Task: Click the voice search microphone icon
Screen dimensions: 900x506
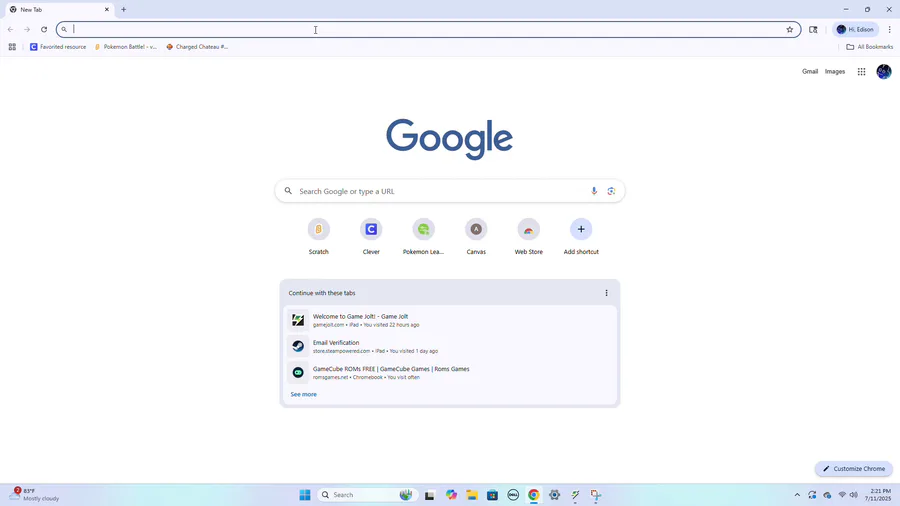Action: [594, 191]
